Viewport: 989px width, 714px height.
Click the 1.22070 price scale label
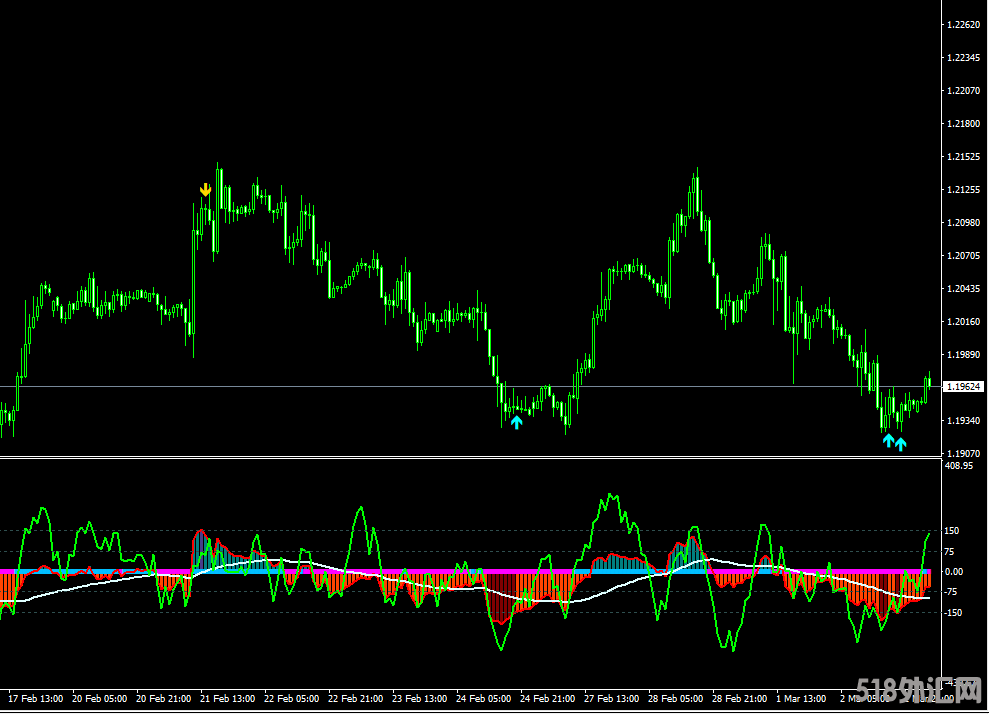964,91
